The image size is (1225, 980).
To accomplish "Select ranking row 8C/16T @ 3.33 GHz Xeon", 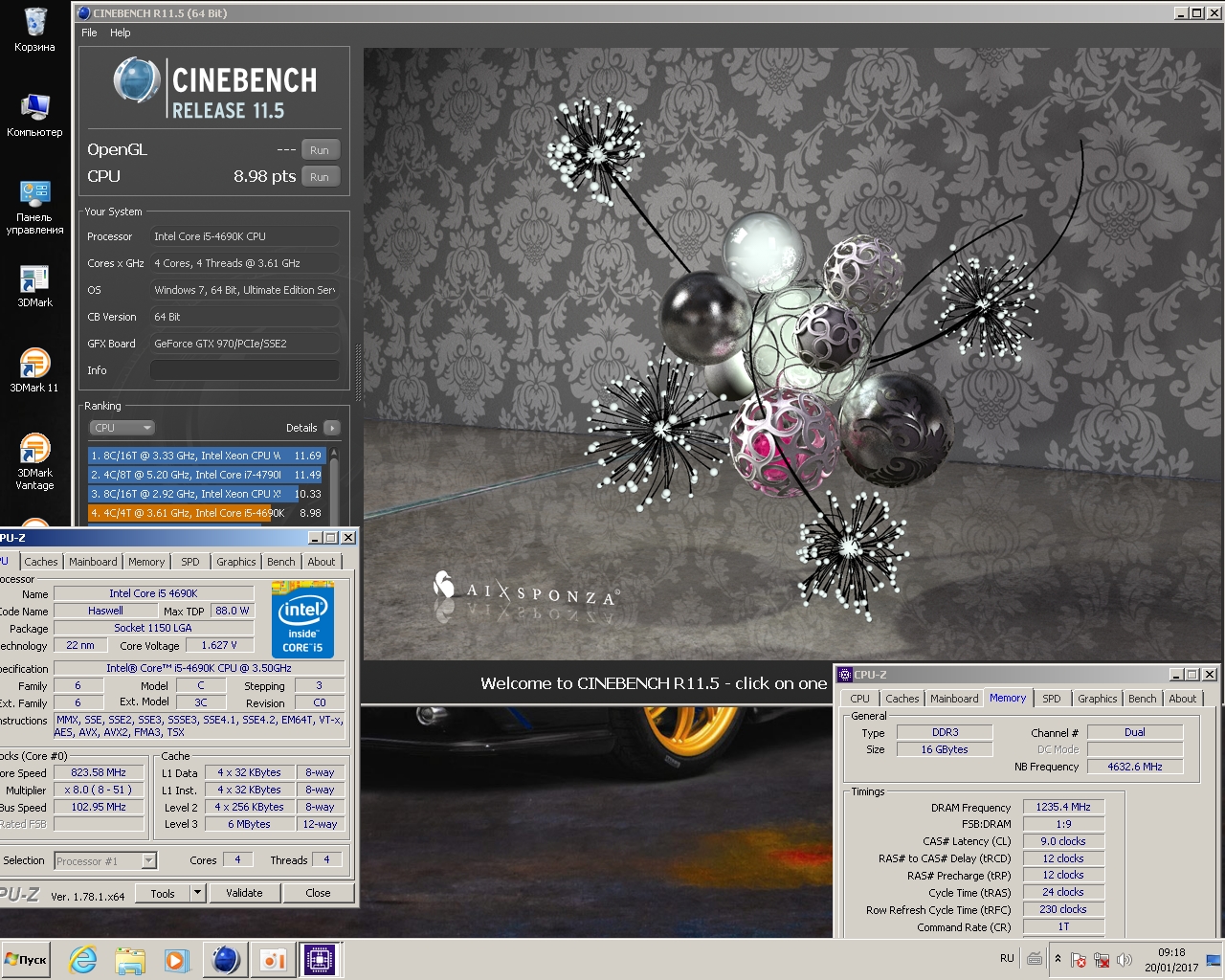I will pyautogui.click(x=207, y=456).
